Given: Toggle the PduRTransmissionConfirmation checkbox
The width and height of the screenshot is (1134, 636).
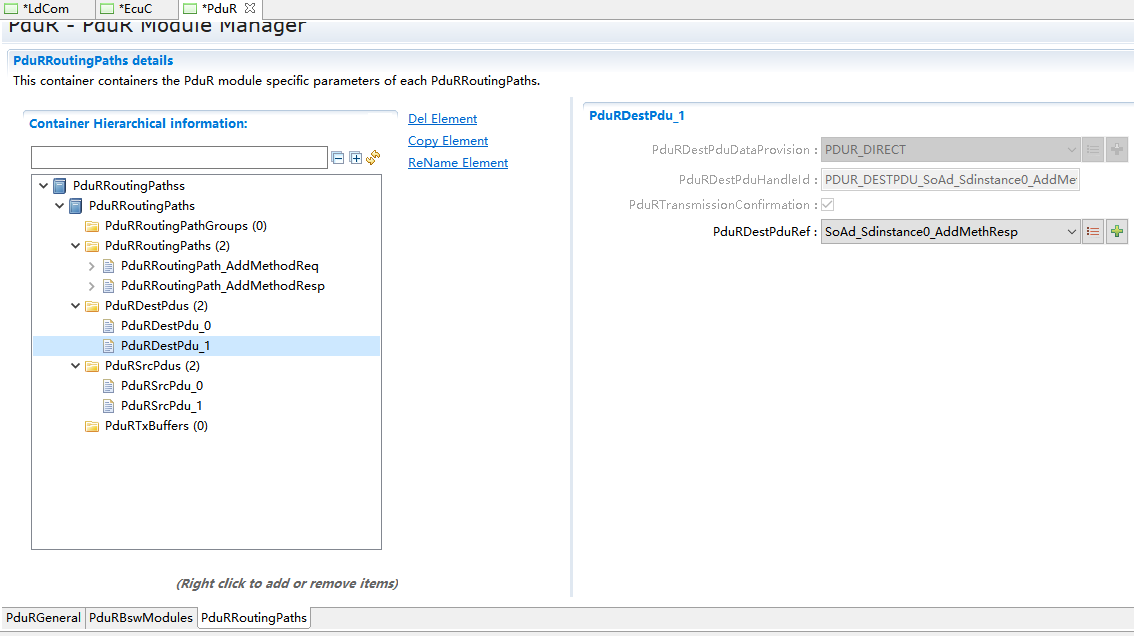Looking at the screenshot, I should pos(828,205).
